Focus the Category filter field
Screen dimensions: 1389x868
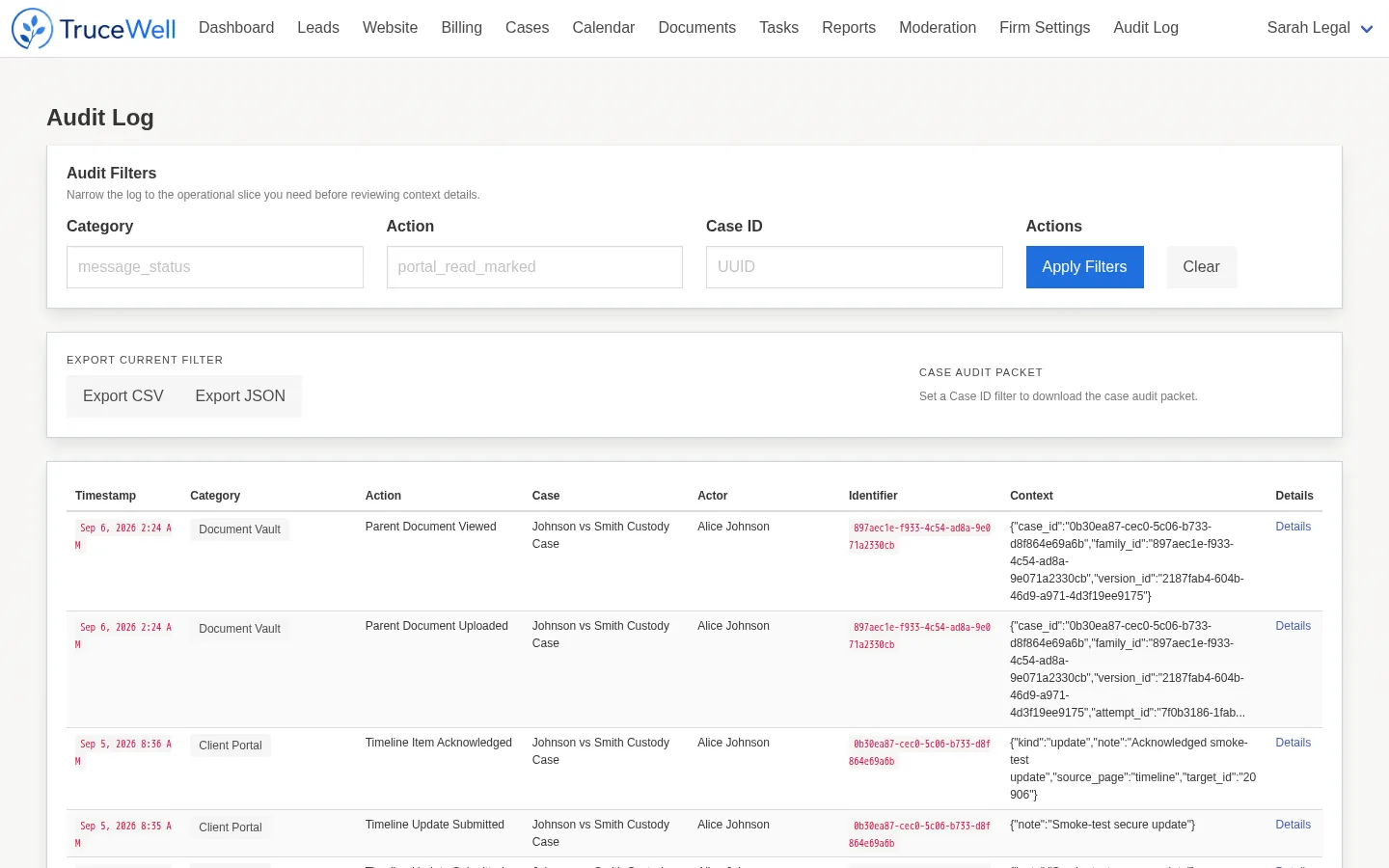point(215,267)
